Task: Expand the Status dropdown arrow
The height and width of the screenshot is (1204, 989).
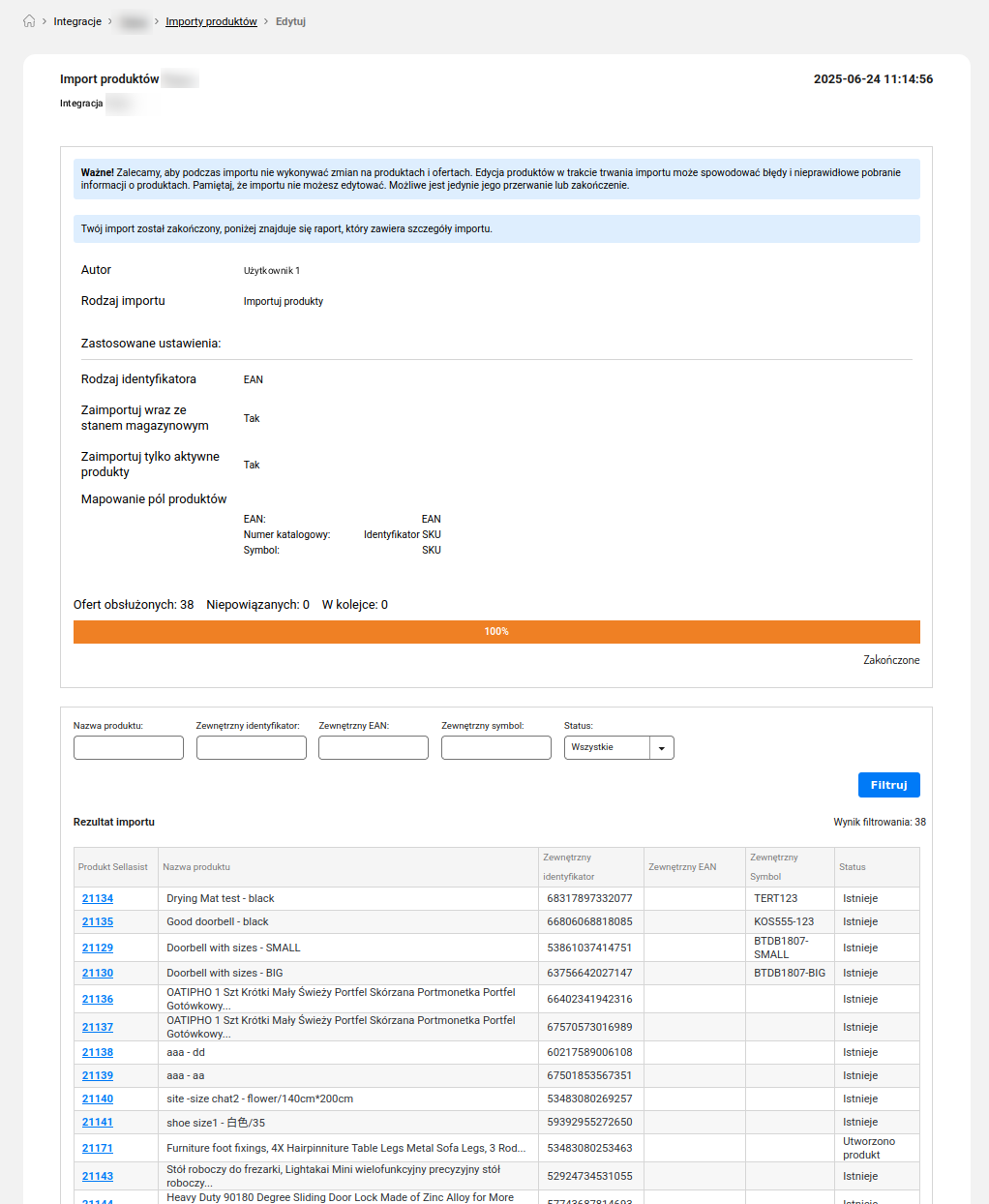Action: tap(662, 748)
